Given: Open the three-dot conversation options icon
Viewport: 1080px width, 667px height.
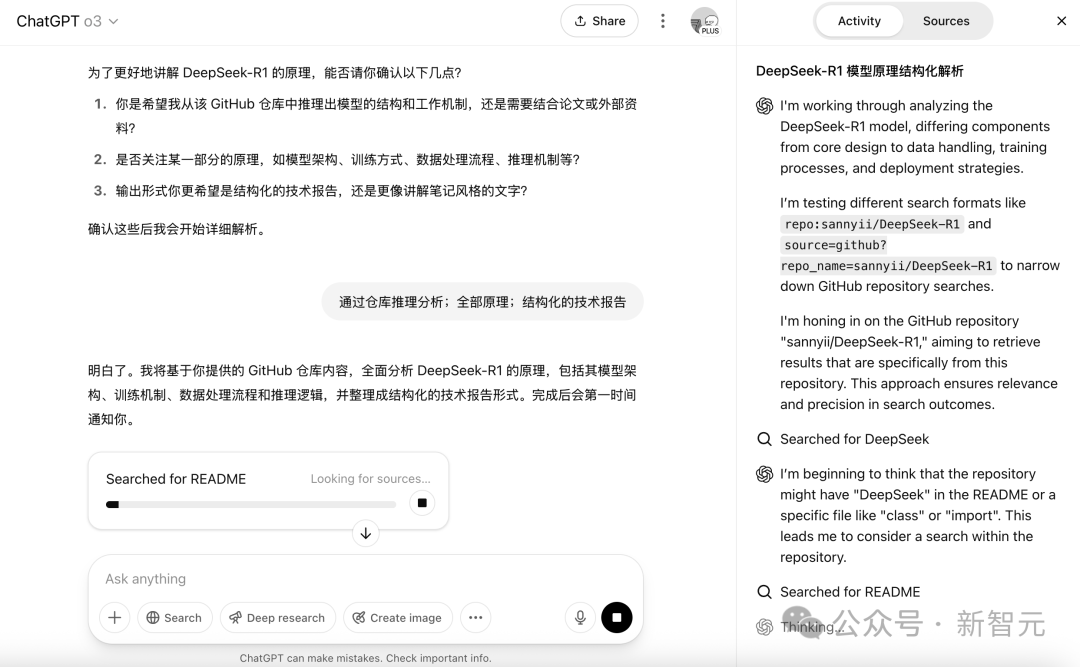Looking at the screenshot, I should point(663,20).
